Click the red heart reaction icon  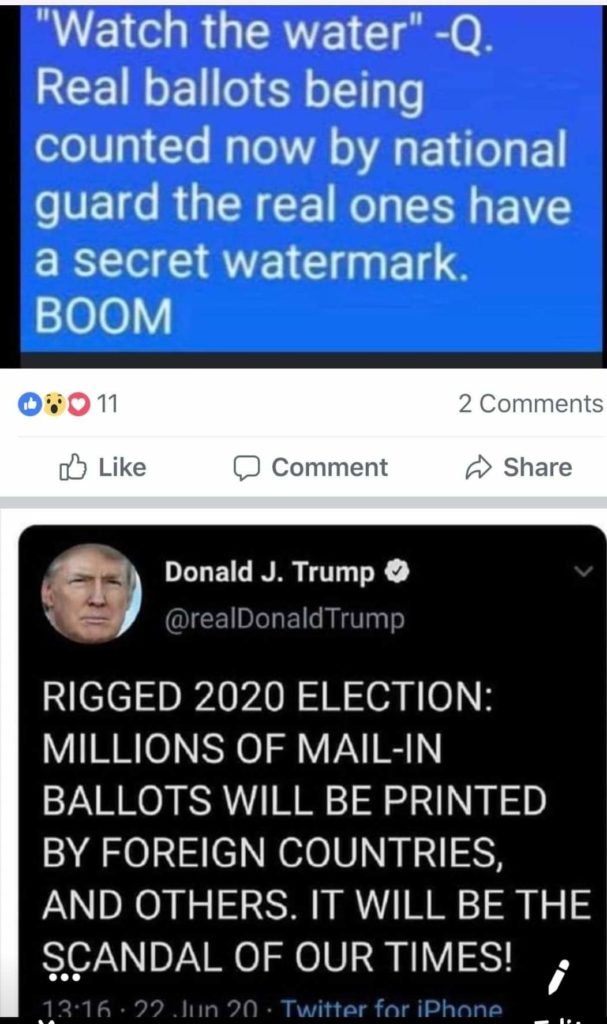click(78, 404)
